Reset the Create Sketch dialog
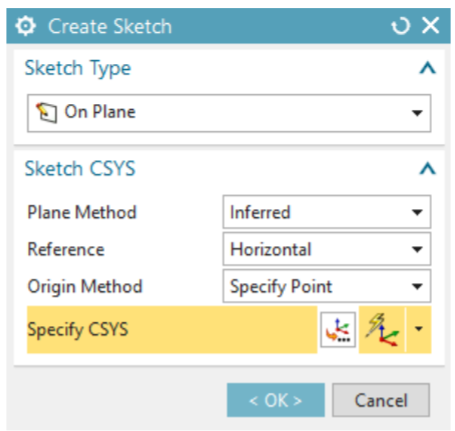 [x=400, y=26]
